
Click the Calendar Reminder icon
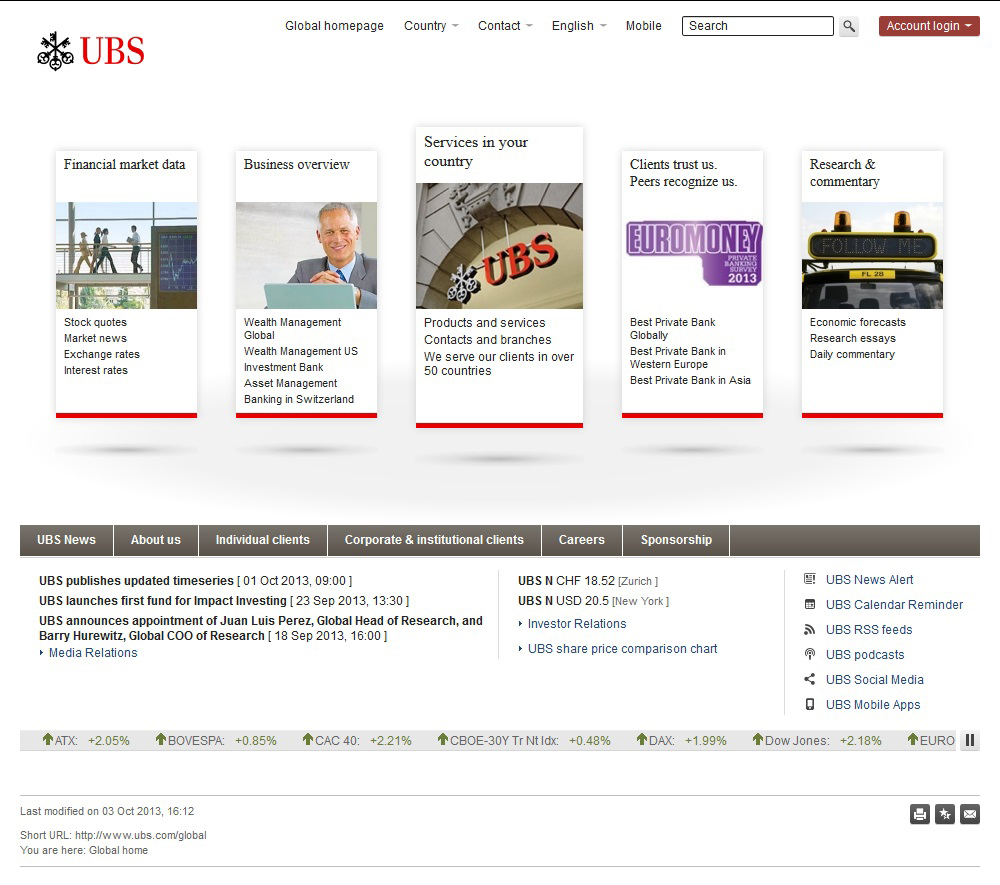click(x=809, y=604)
